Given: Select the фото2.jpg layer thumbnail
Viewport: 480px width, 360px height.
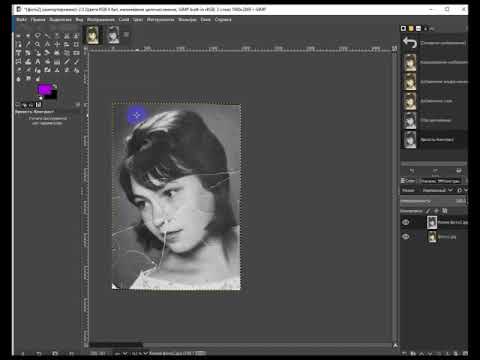Looking at the screenshot, I should click(432, 237).
